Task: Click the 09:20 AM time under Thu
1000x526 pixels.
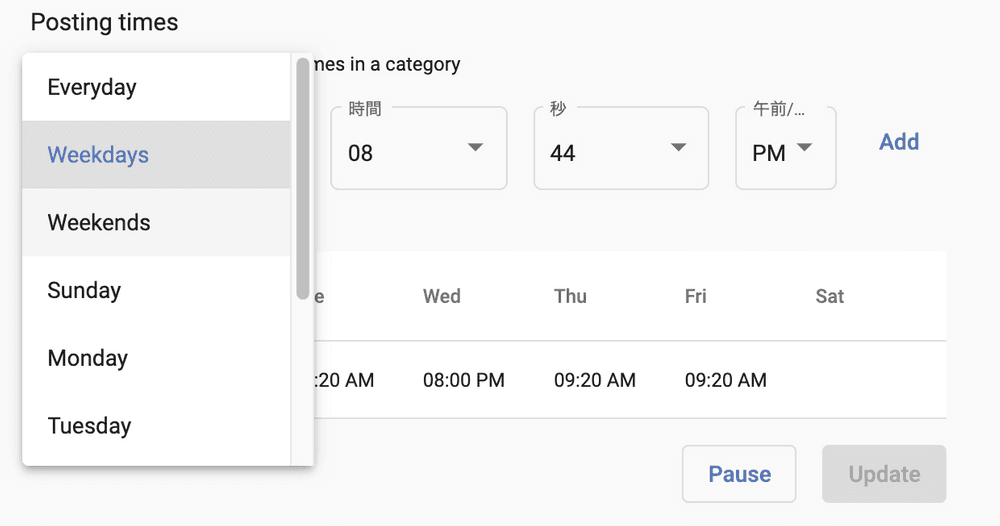Action: [x=594, y=380]
